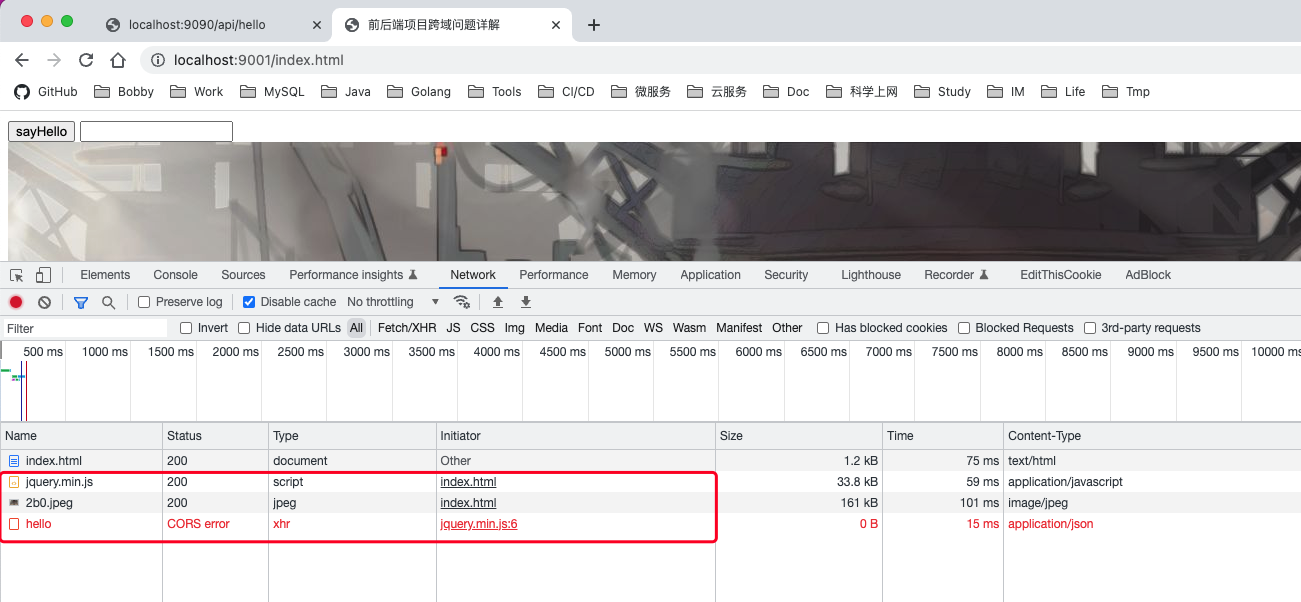Toggle the device toolbar icon
The height and width of the screenshot is (602, 1301).
click(x=43, y=275)
